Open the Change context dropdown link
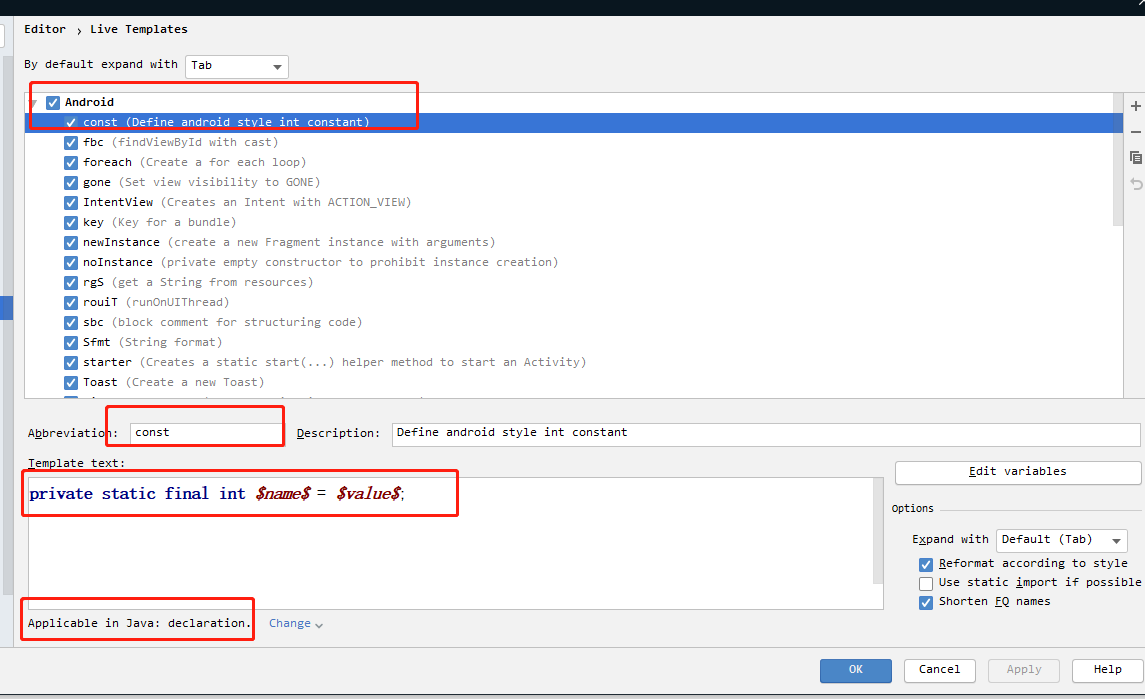The image size is (1145, 699). [x=296, y=624]
